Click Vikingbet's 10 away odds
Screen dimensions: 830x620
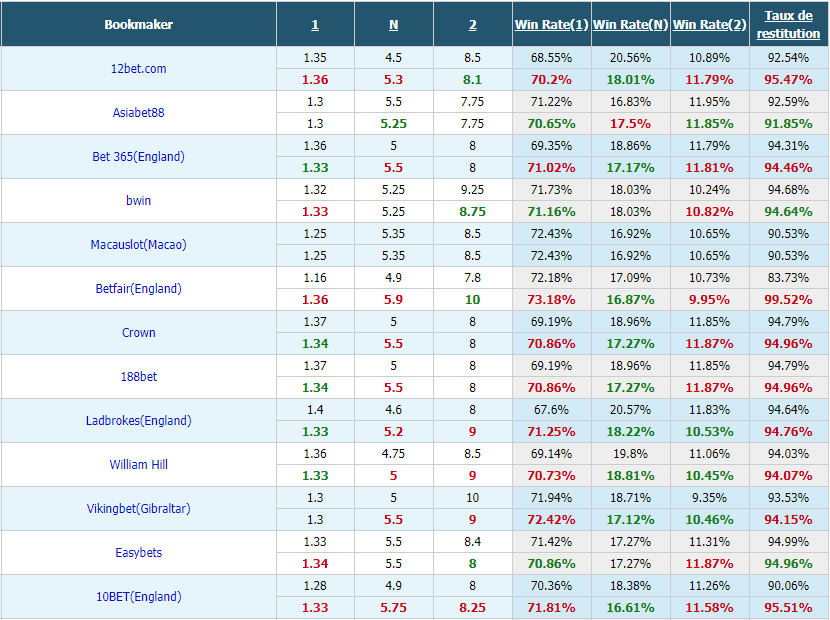pos(472,497)
